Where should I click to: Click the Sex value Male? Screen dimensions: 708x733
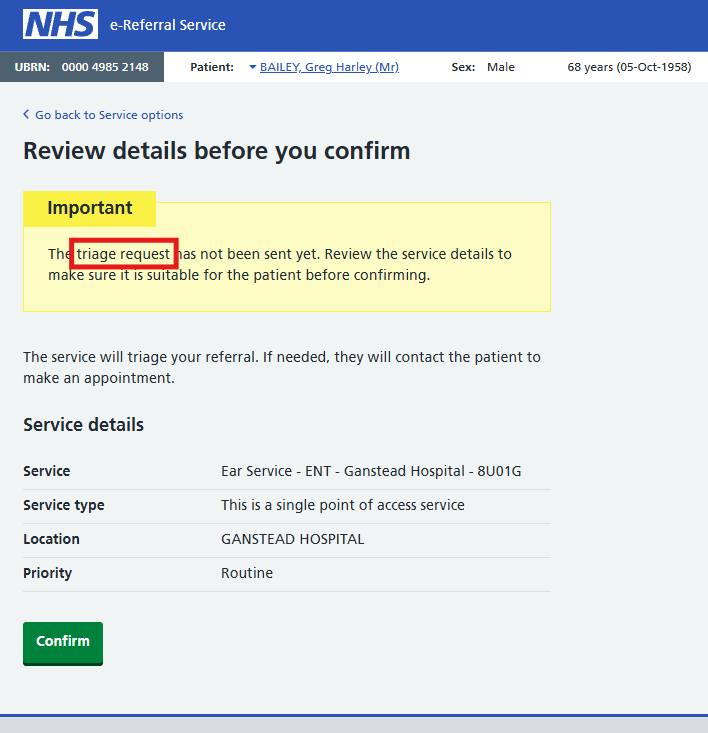pos(501,67)
